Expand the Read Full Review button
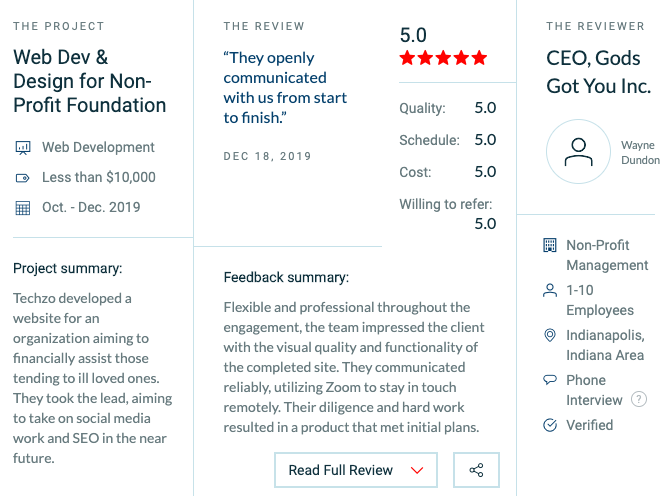This screenshot has height=496, width=672. tap(356, 470)
